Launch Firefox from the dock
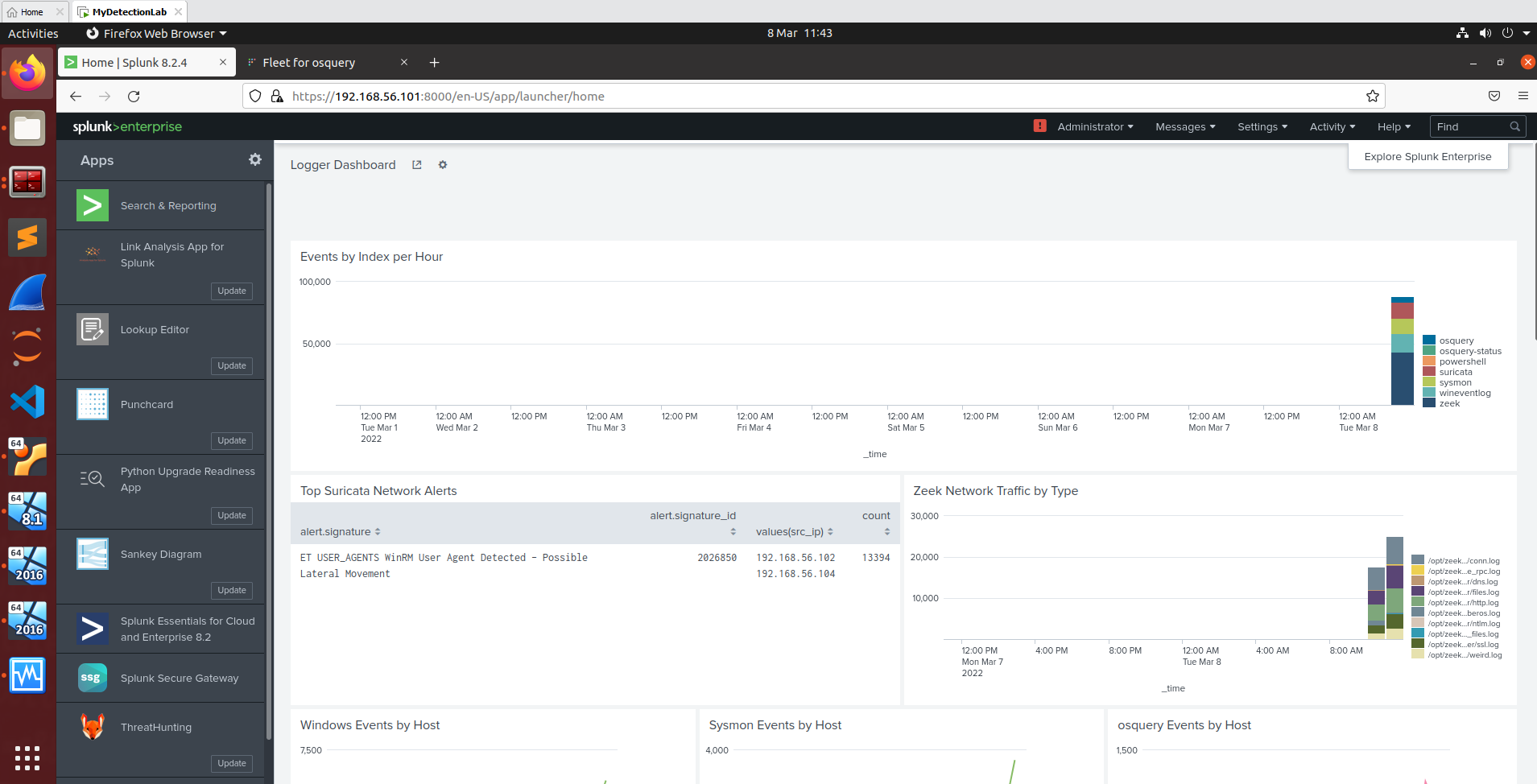The height and width of the screenshot is (784, 1537). click(27, 73)
